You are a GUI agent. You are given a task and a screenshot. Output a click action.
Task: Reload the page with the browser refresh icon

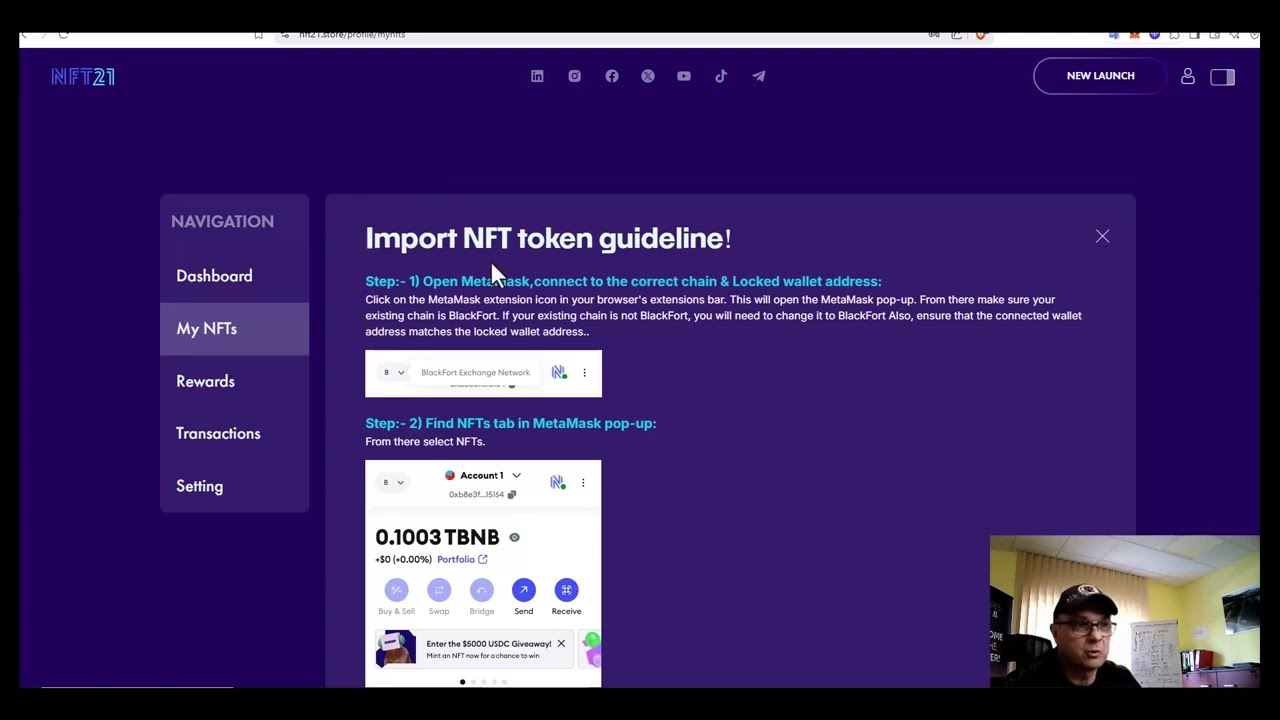[x=63, y=35]
